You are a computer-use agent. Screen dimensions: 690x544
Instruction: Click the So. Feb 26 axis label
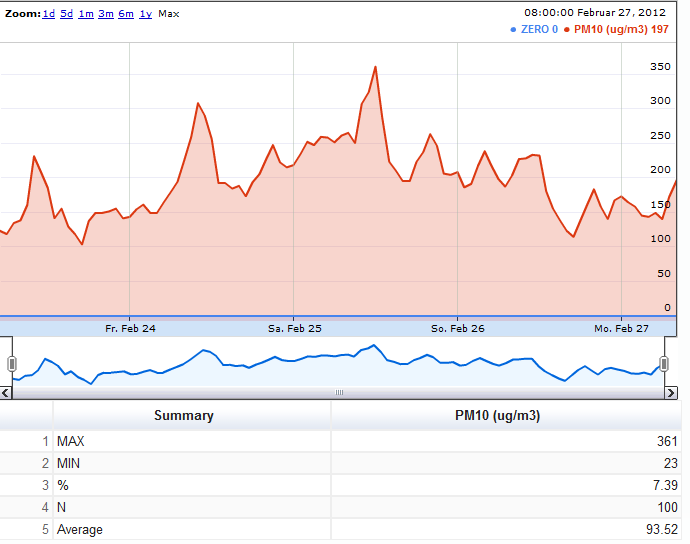tap(458, 329)
